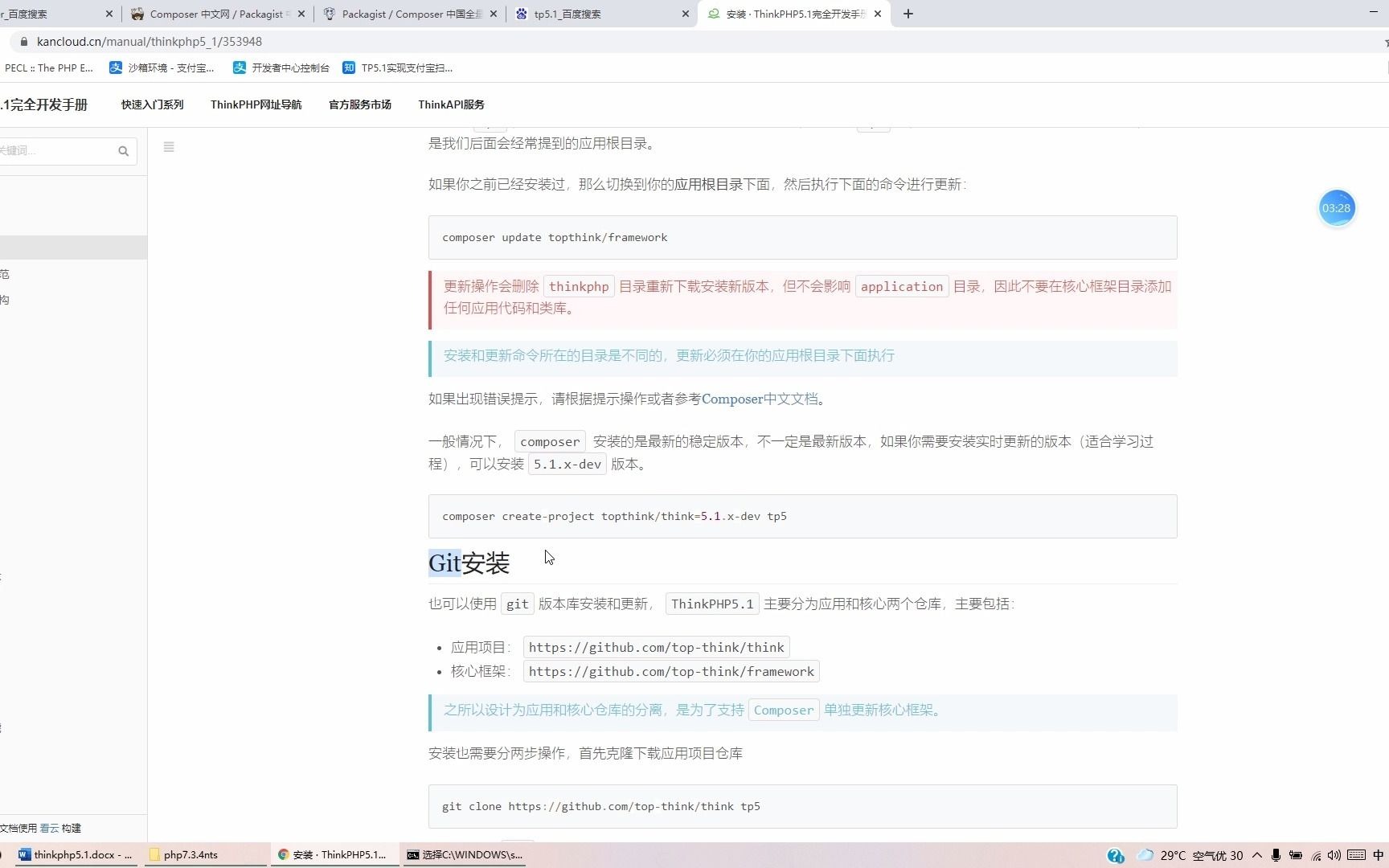
Task: Click the 03:28 timer bubble
Action: point(1337,208)
